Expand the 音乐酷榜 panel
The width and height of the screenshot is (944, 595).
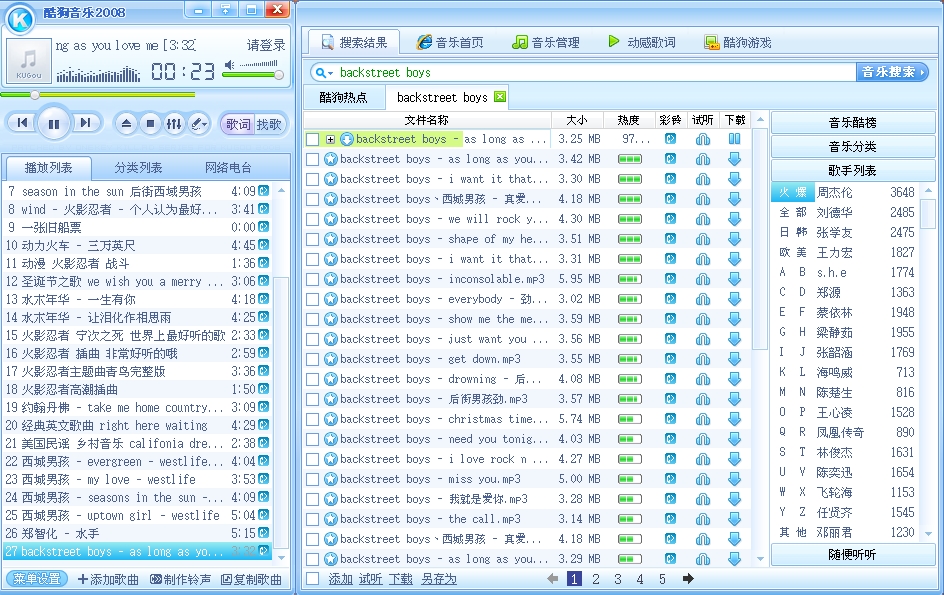click(852, 123)
